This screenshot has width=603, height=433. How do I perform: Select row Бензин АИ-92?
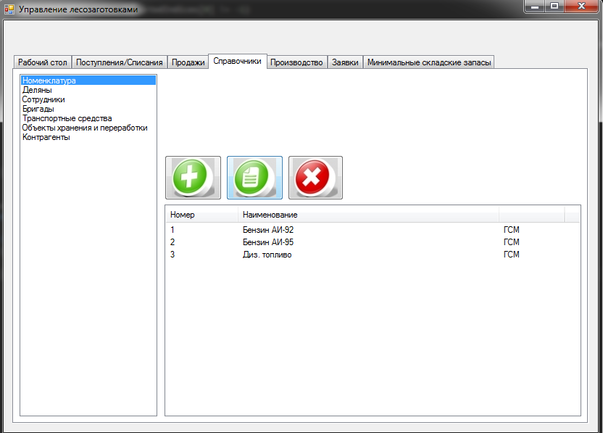pyautogui.click(x=373, y=230)
